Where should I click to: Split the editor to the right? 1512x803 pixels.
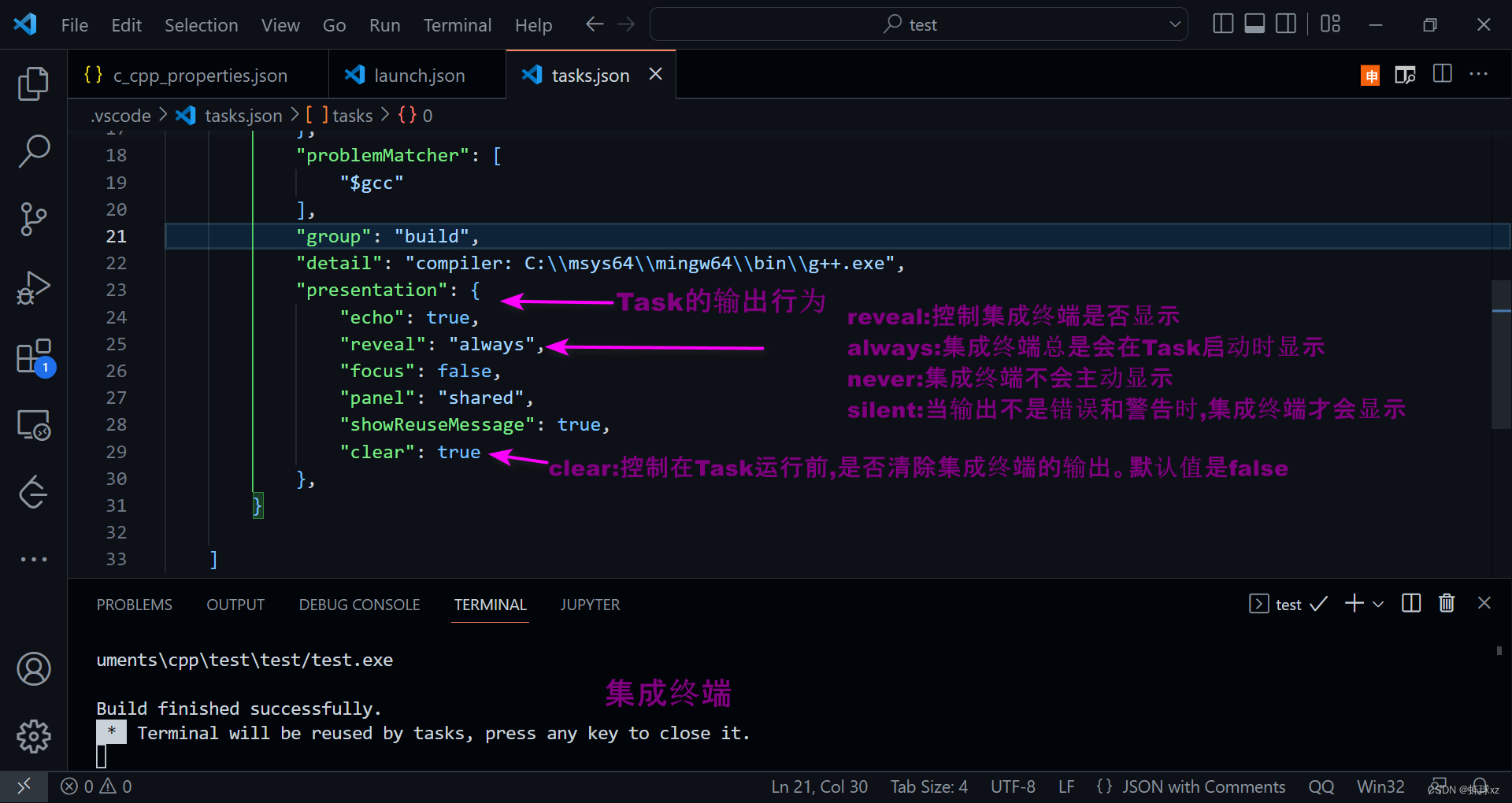tap(1443, 75)
